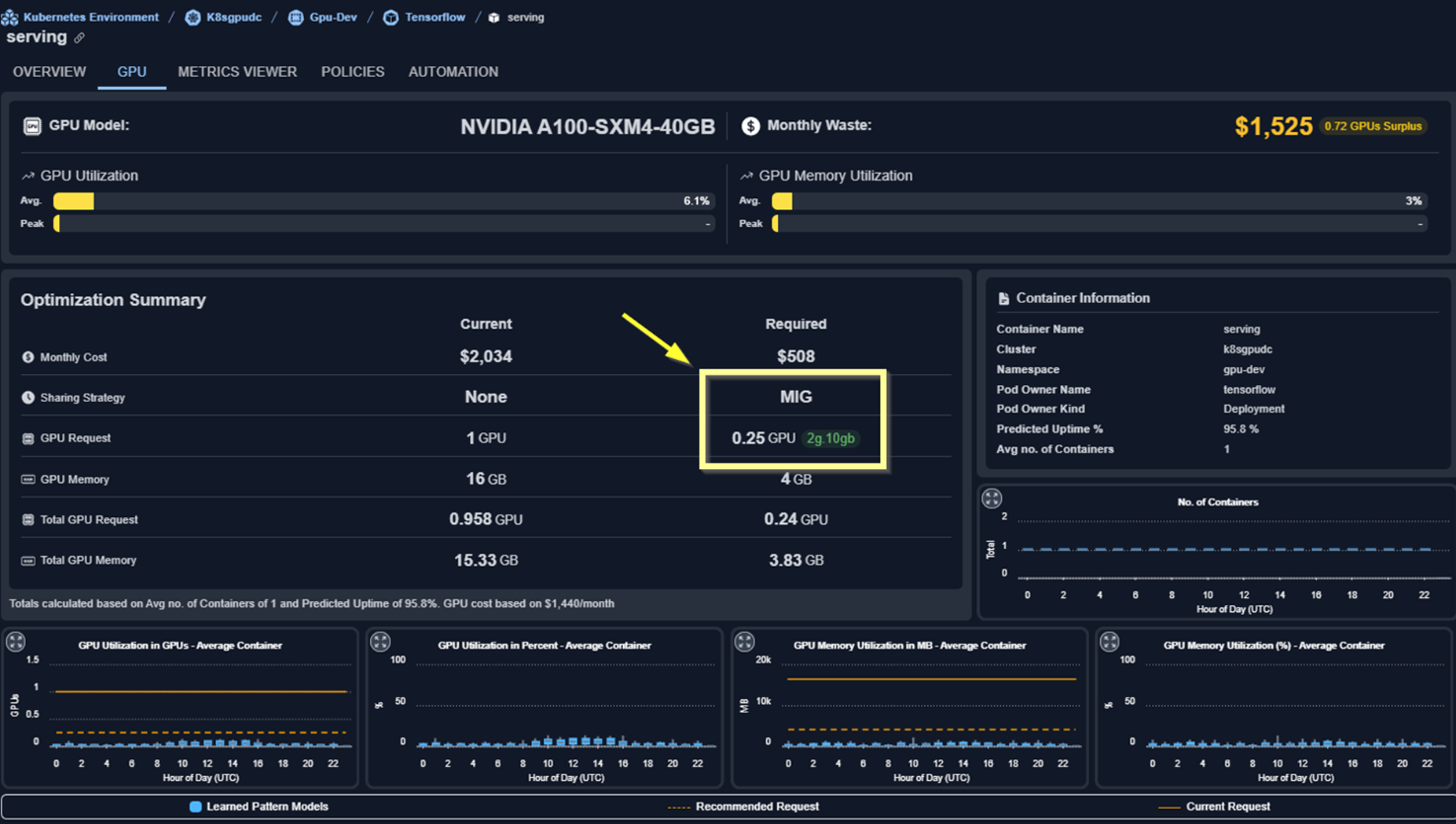Expand GPU Utilization in GPUs chart
Screen dimensions: 1456x824
16,642
